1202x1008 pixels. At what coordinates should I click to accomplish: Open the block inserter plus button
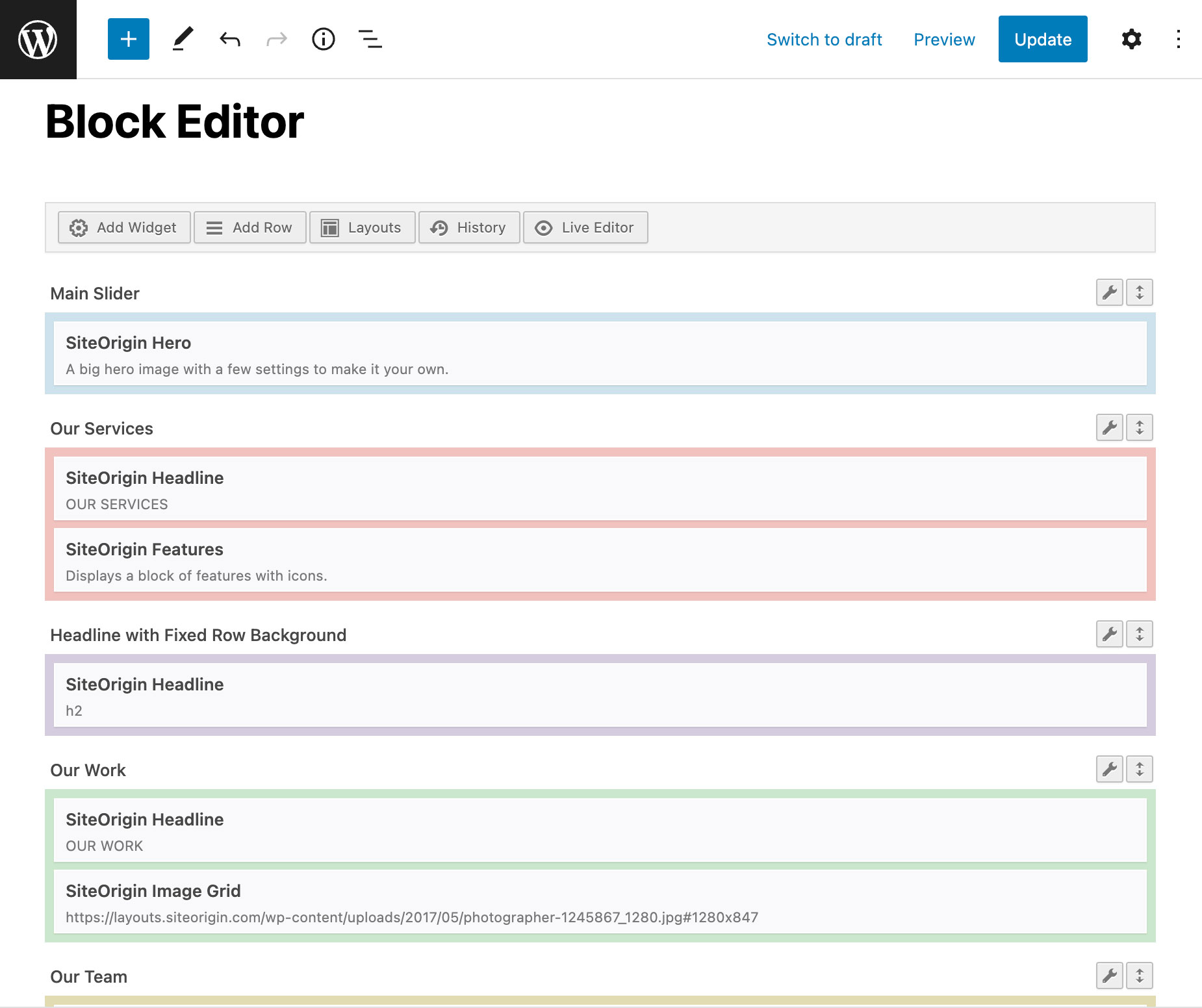(129, 39)
